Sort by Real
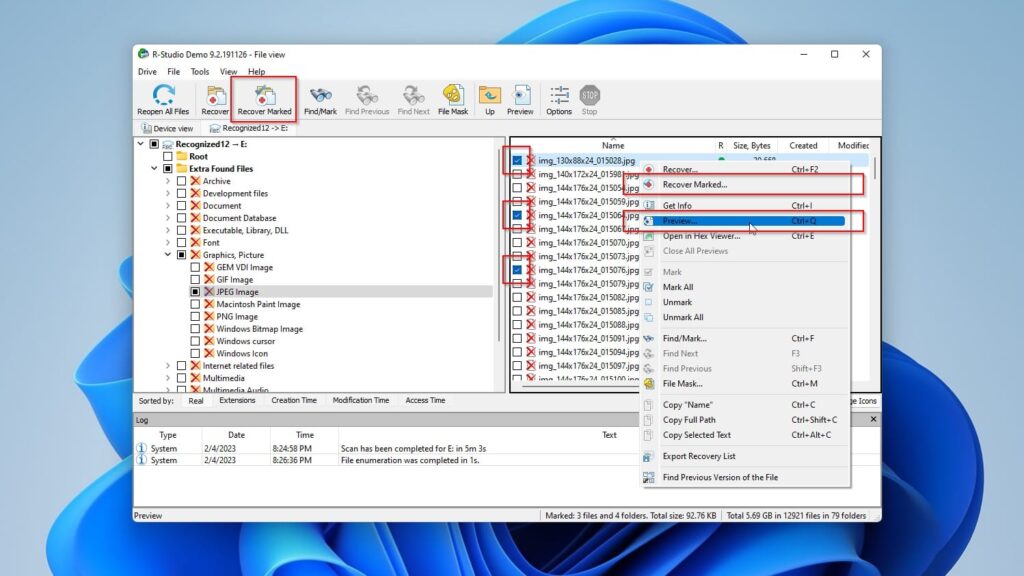Image resolution: width=1024 pixels, height=576 pixels. (x=196, y=400)
